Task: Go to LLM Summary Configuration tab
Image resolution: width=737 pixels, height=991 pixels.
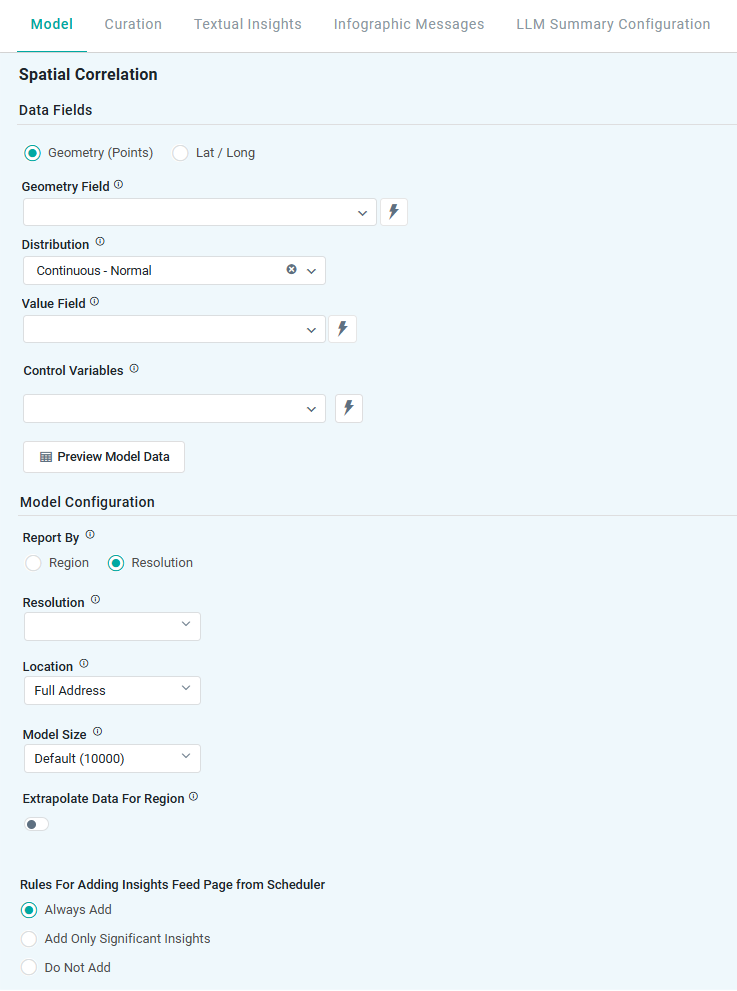Action: 613,24
